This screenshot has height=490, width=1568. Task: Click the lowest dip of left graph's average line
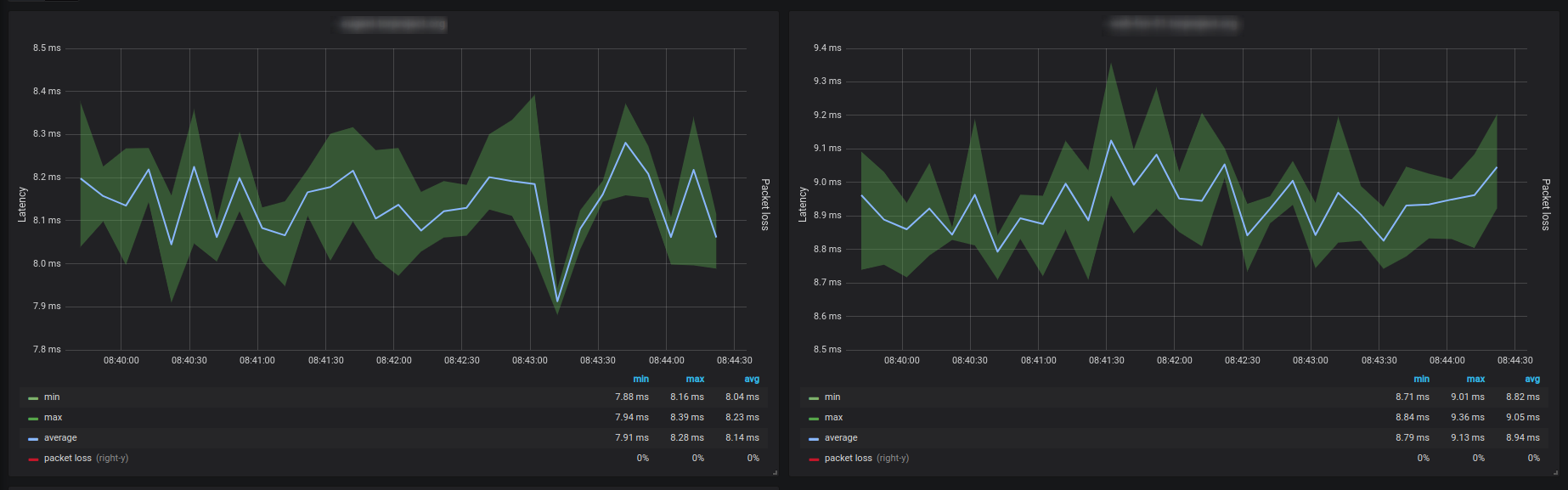[557, 301]
